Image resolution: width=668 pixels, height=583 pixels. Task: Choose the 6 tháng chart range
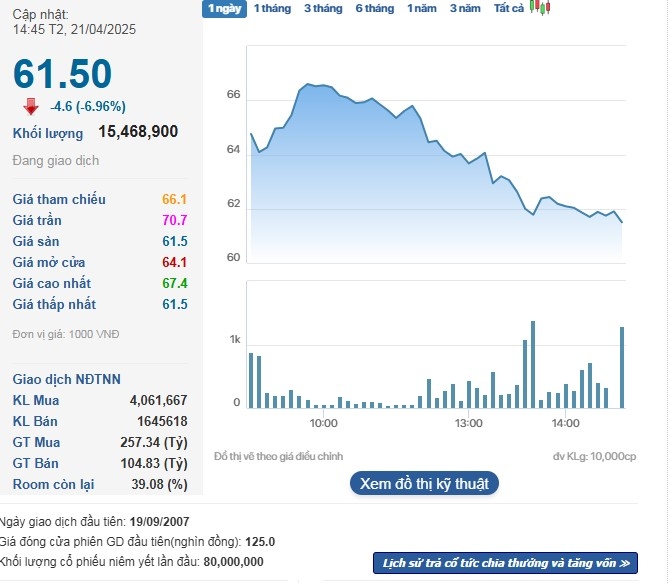375,8
